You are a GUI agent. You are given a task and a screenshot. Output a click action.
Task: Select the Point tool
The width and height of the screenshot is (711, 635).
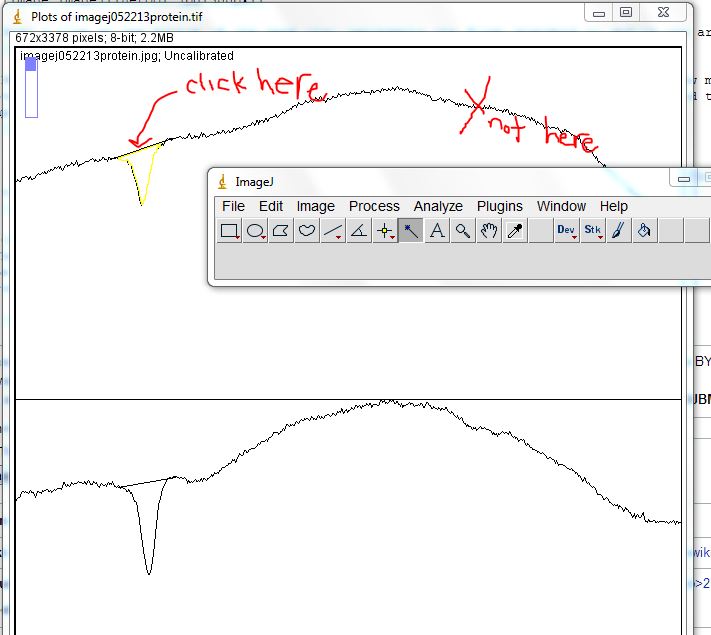[385, 231]
